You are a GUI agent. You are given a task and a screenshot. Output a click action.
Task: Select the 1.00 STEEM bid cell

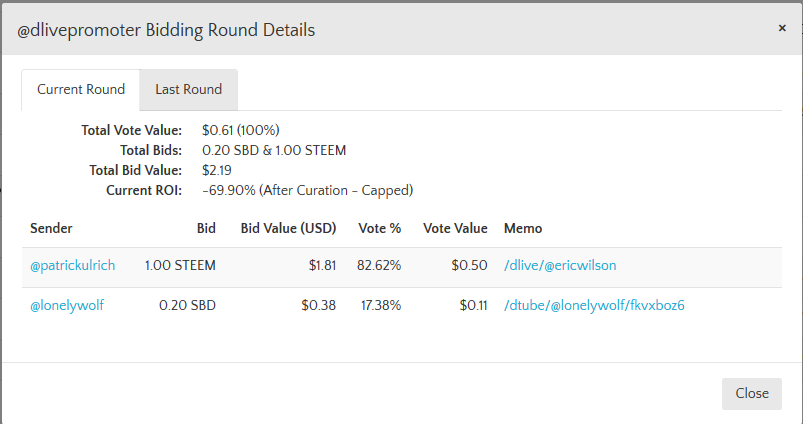(180, 265)
